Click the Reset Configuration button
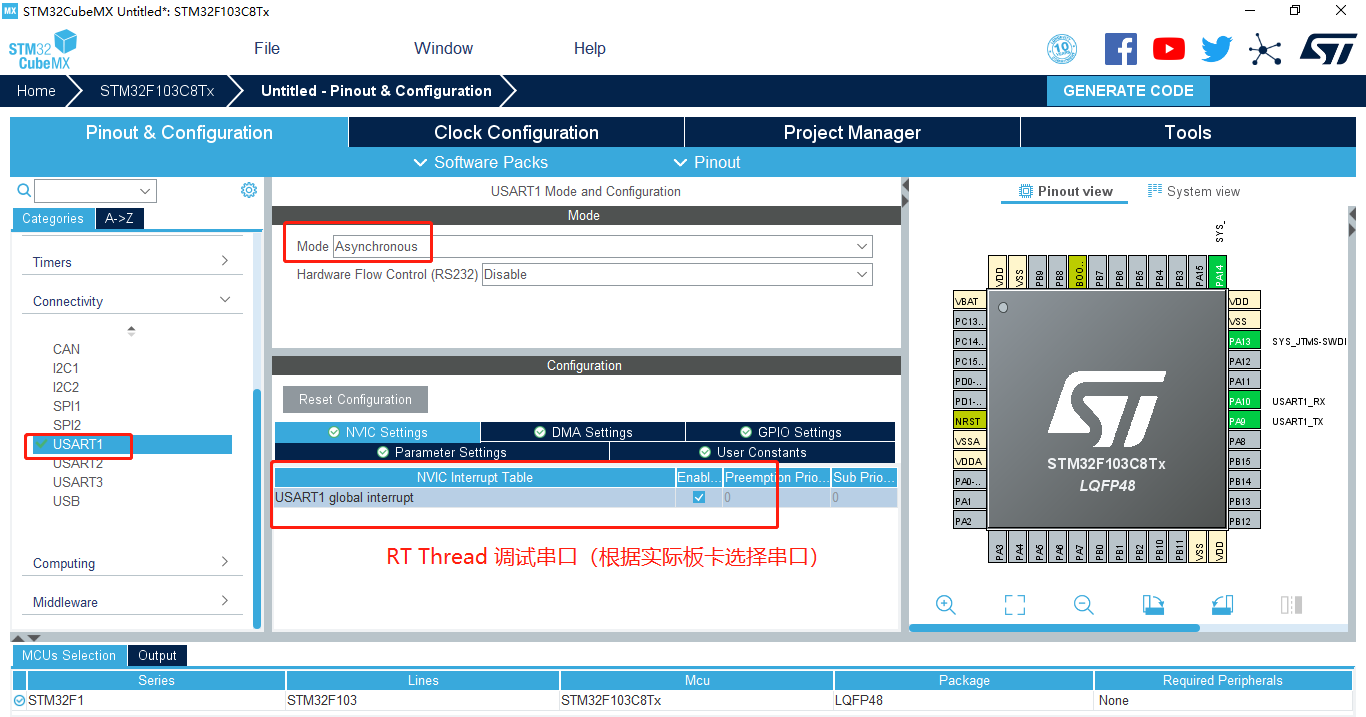Image resolution: width=1366 pixels, height=717 pixels. [355, 399]
